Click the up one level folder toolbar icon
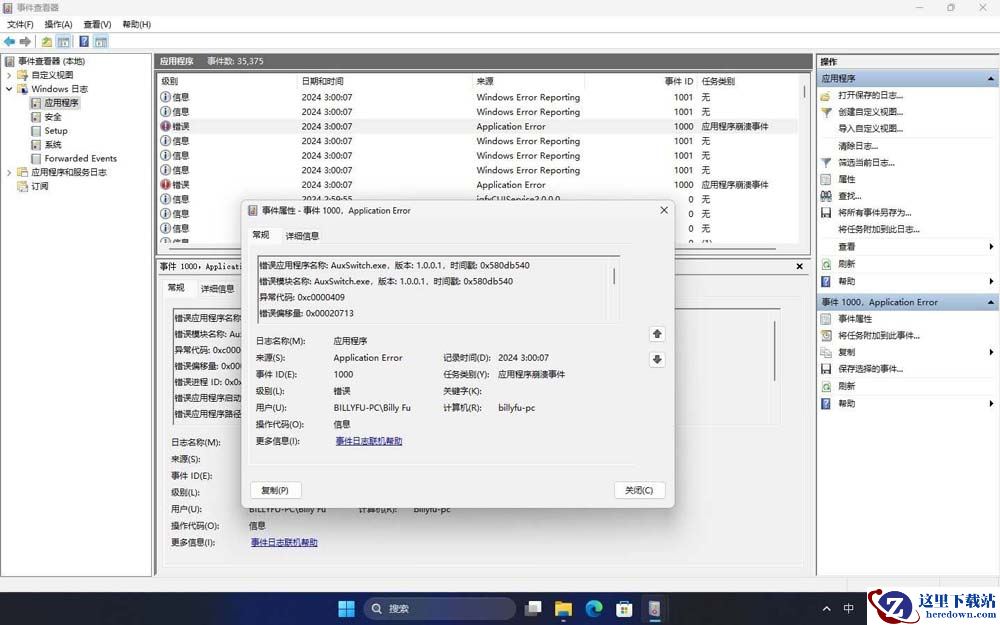This screenshot has height=625, width=1000. (47, 42)
